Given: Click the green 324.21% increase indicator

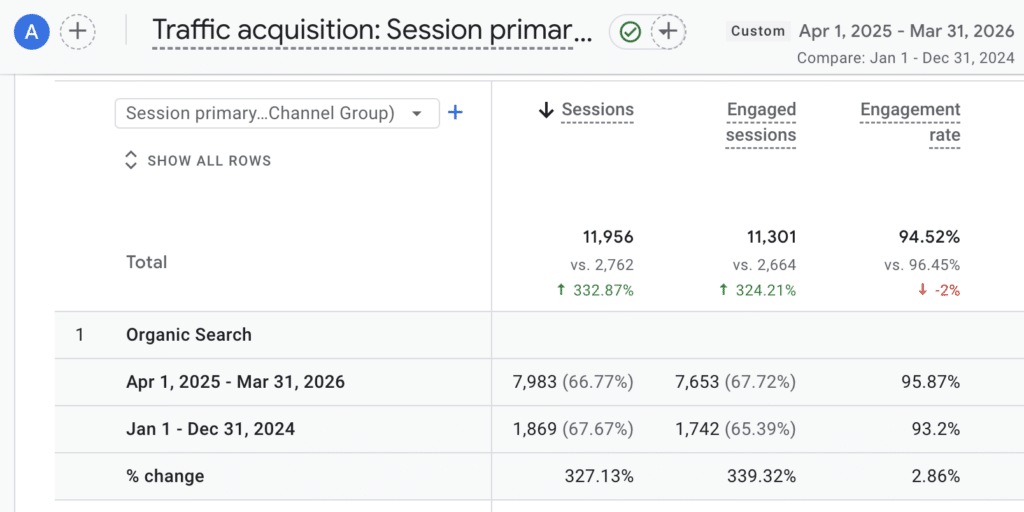Looking at the screenshot, I should pyautogui.click(x=758, y=291).
